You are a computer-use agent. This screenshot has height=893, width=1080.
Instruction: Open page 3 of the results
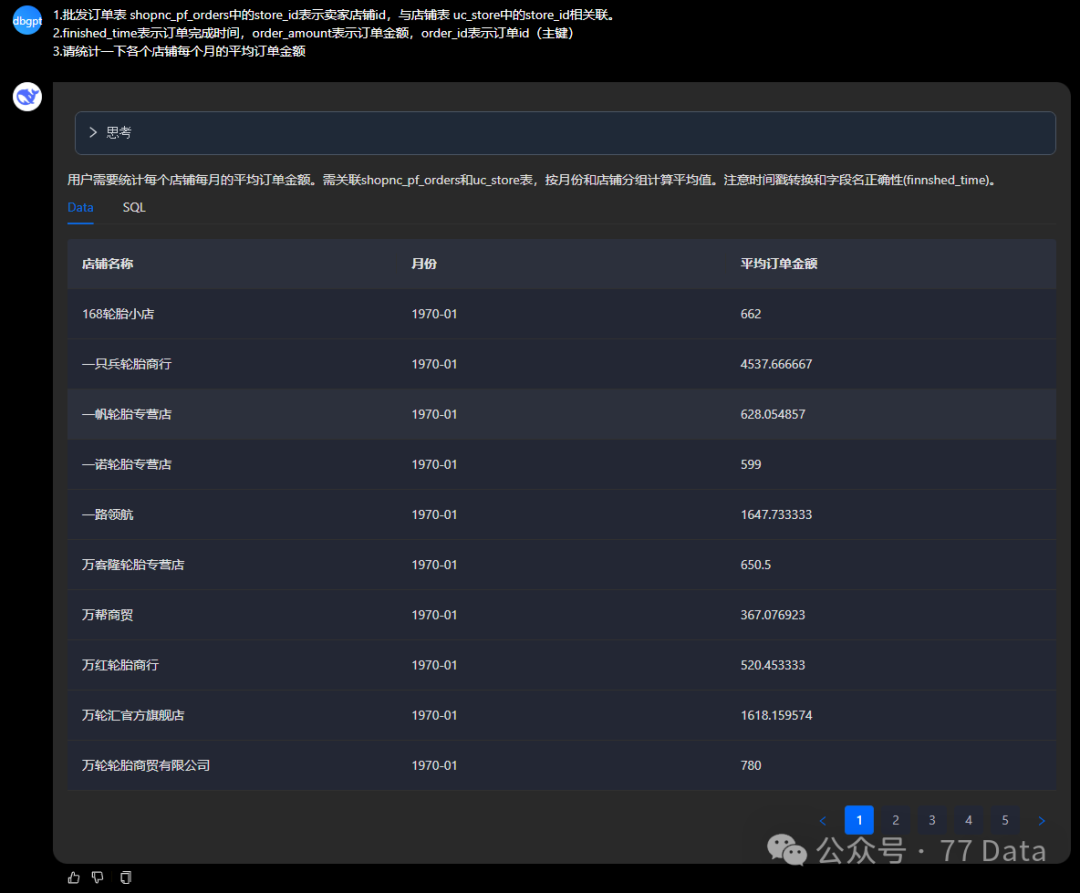coord(932,820)
